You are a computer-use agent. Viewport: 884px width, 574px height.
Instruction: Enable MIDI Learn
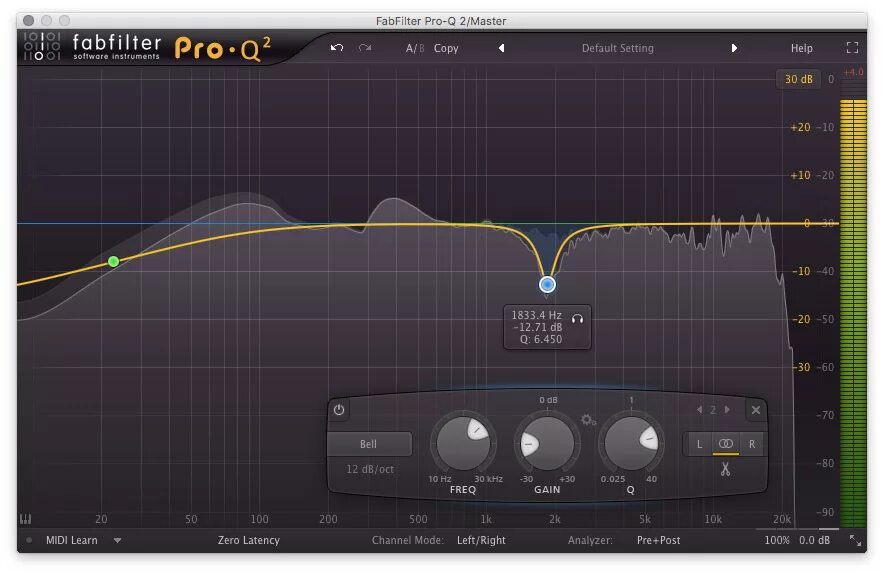point(72,540)
